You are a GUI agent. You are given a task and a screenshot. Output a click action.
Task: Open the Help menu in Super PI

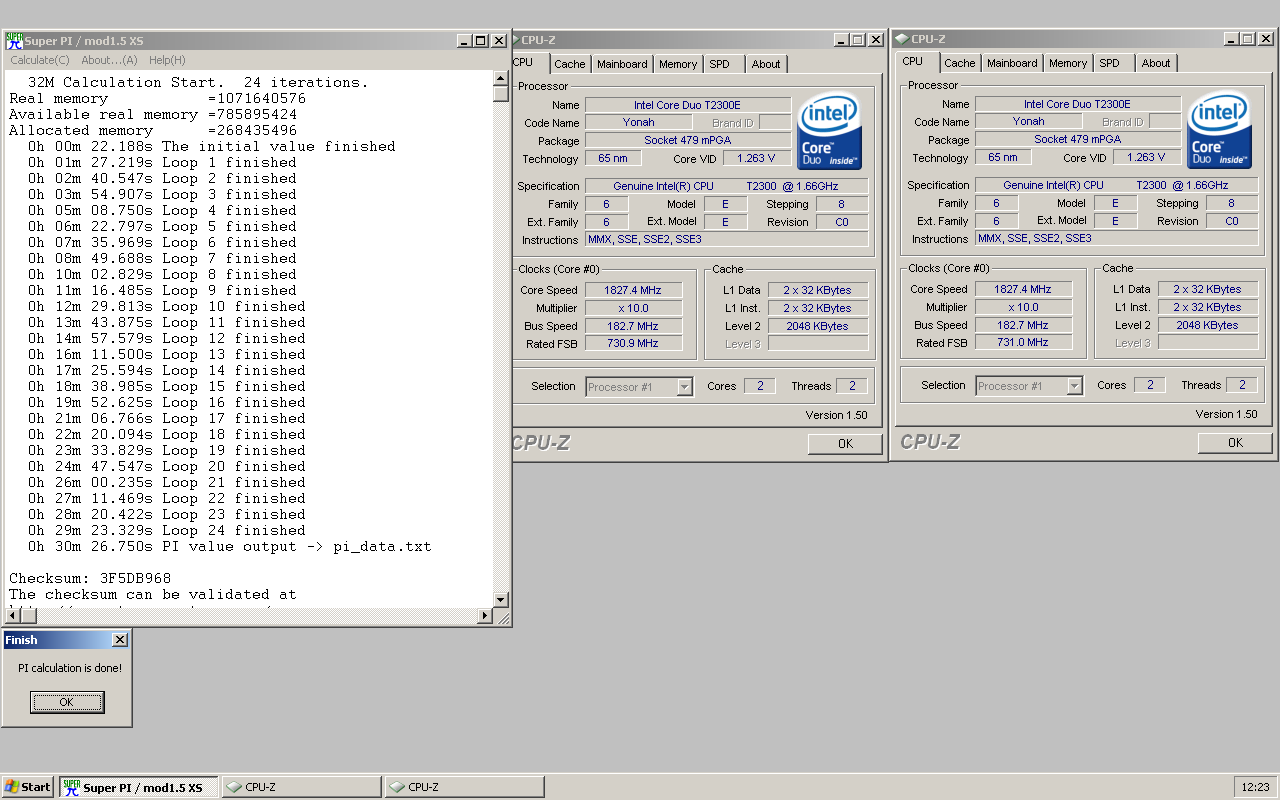pos(167,60)
